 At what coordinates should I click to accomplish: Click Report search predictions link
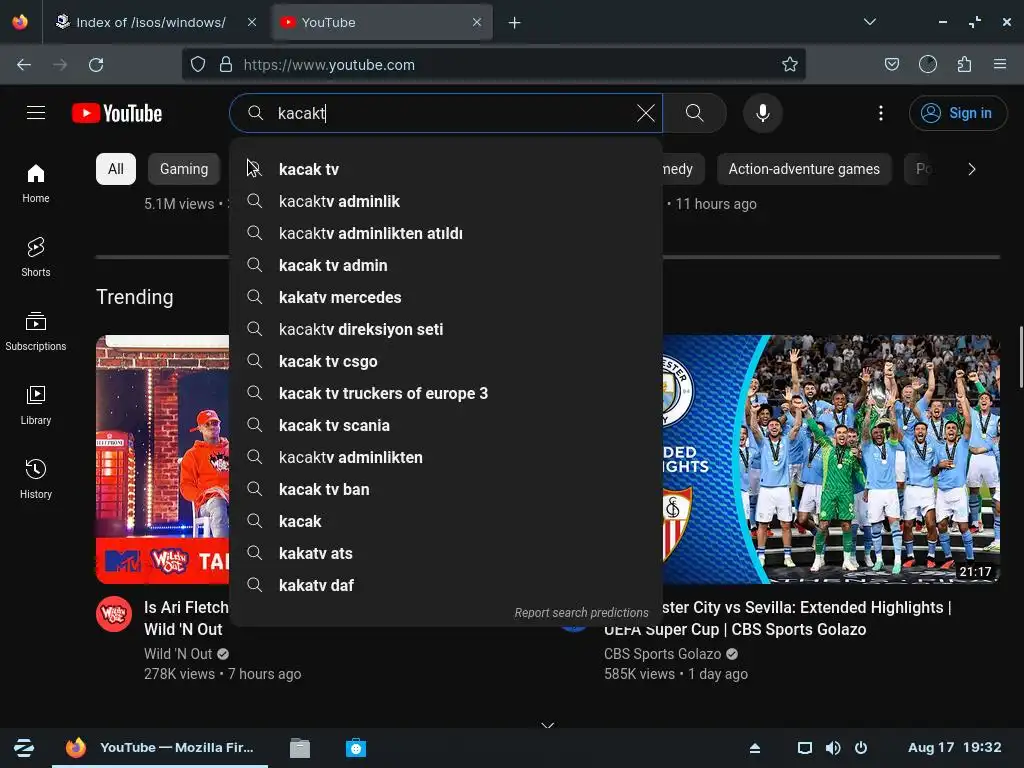tap(581, 613)
